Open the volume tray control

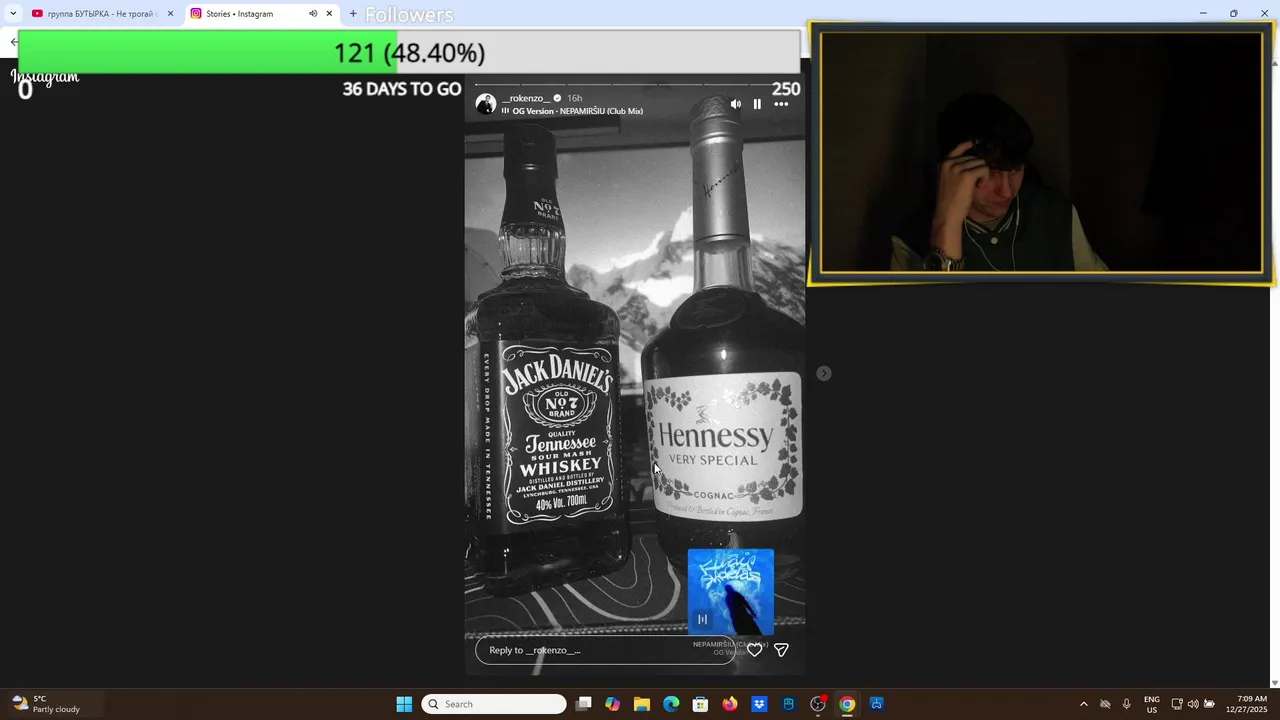click(1193, 704)
